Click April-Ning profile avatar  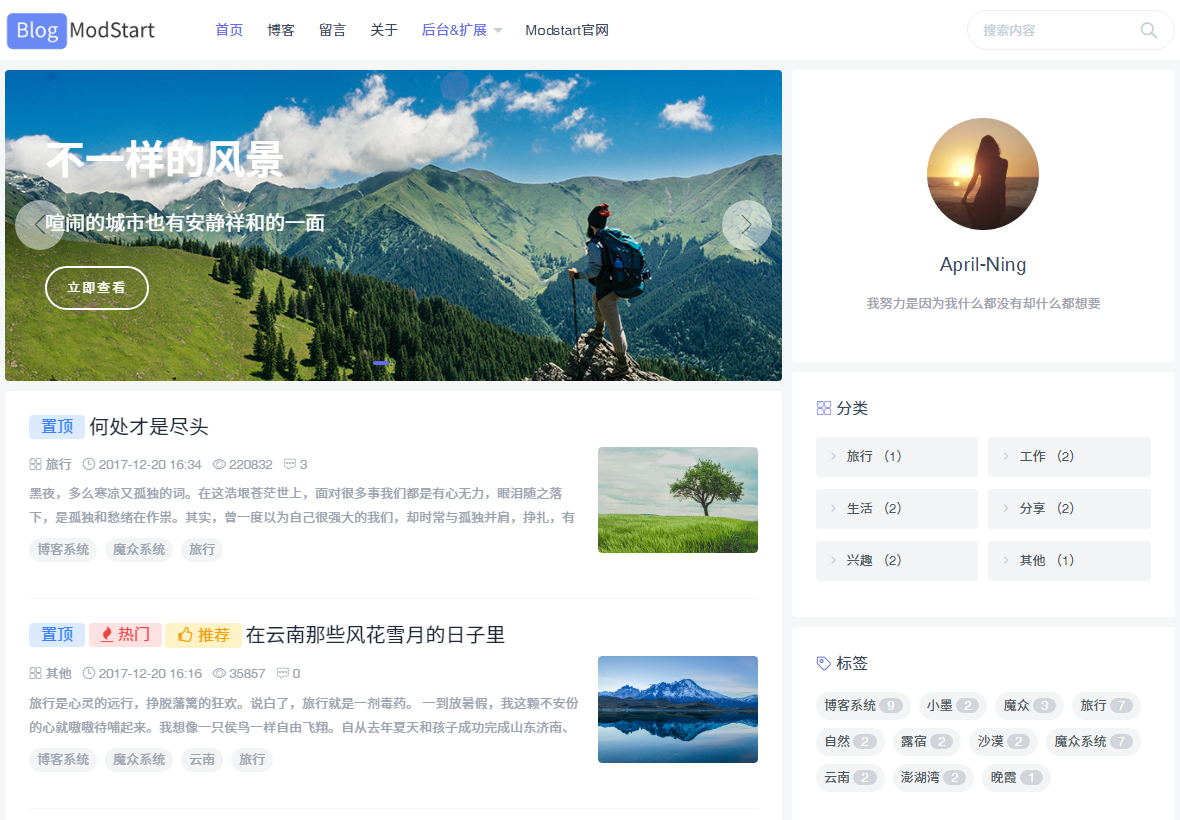pyautogui.click(x=982, y=174)
